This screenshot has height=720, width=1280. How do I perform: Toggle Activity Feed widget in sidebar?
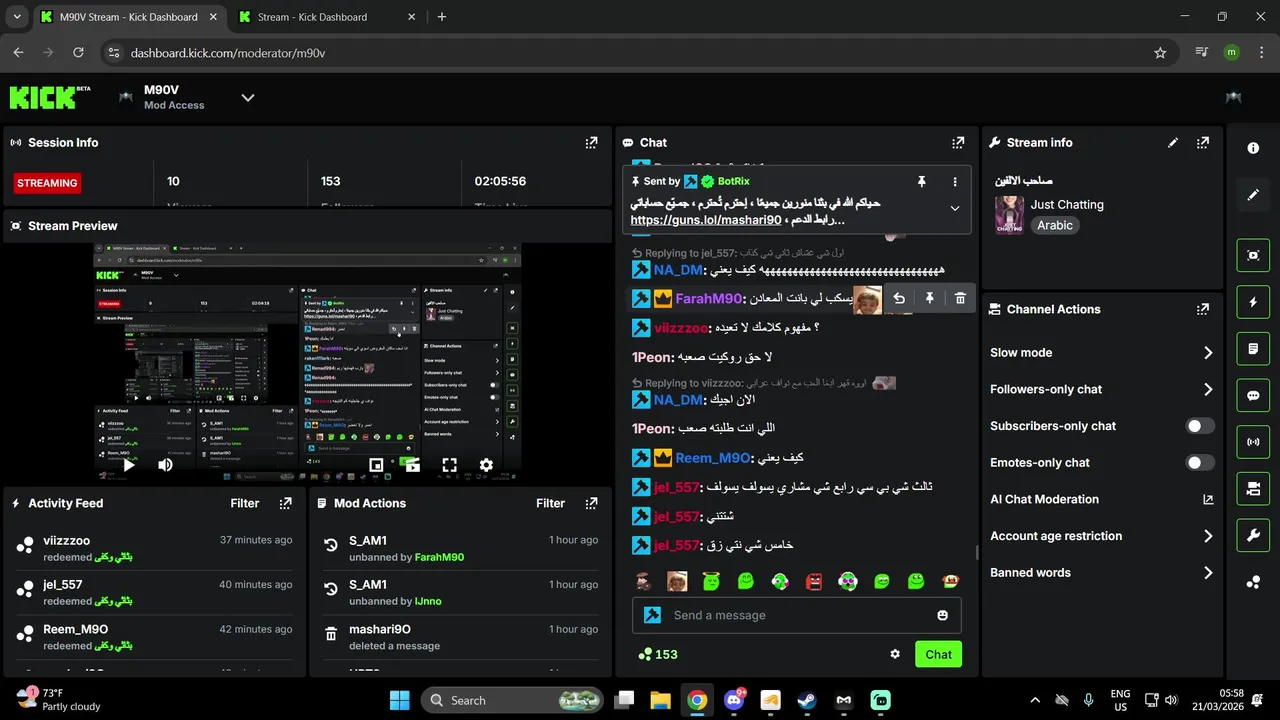click(x=1253, y=302)
